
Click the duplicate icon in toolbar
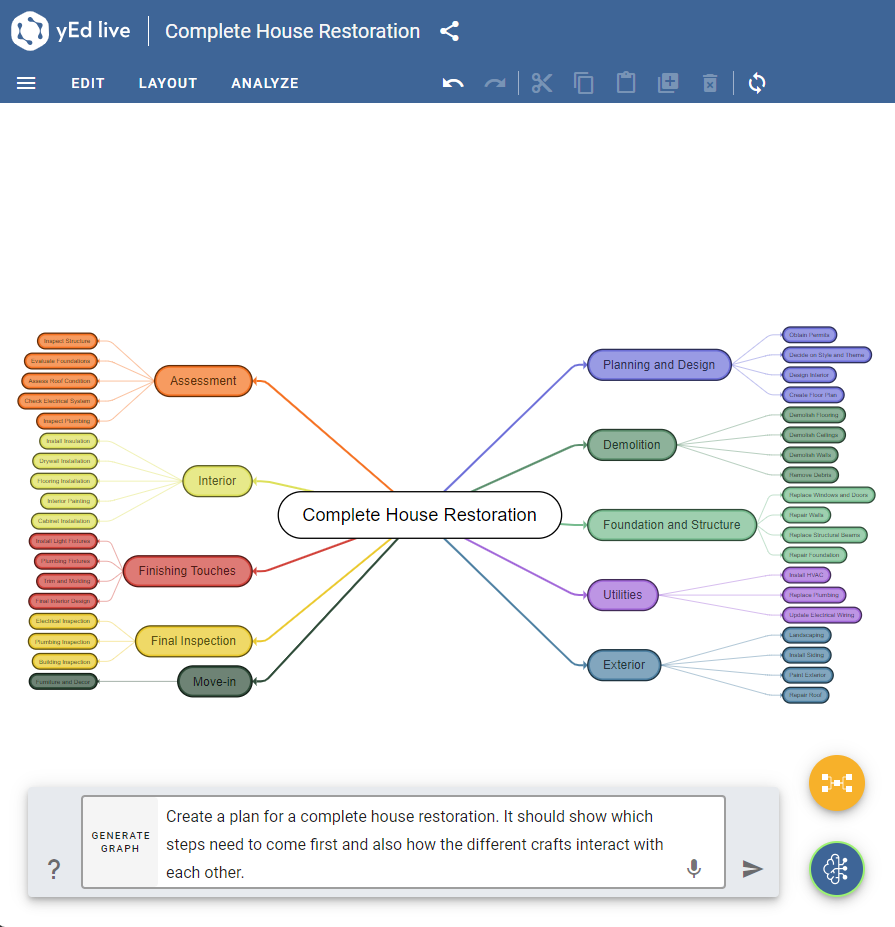[x=668, y=83]
